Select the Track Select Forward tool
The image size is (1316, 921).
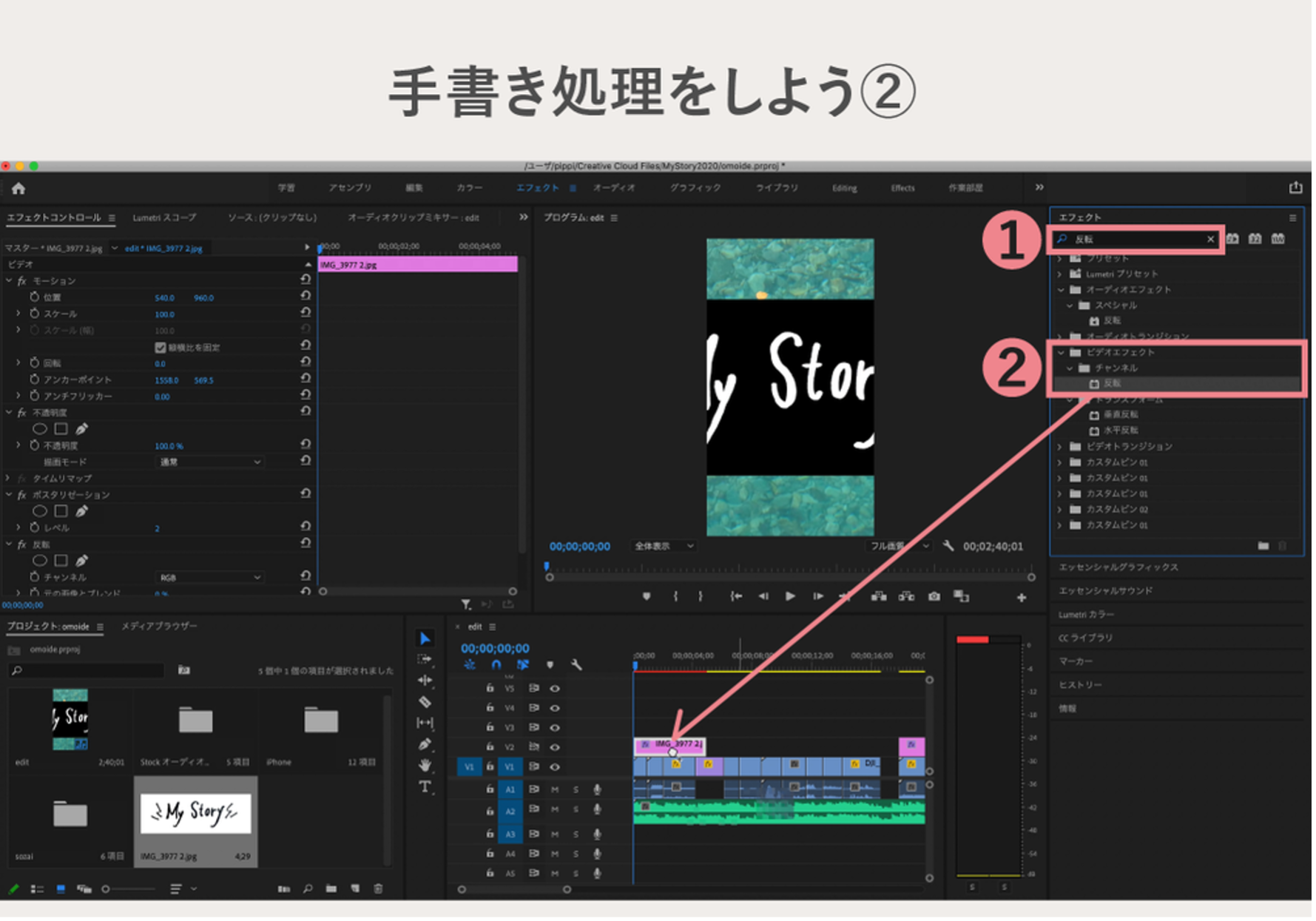425,661
